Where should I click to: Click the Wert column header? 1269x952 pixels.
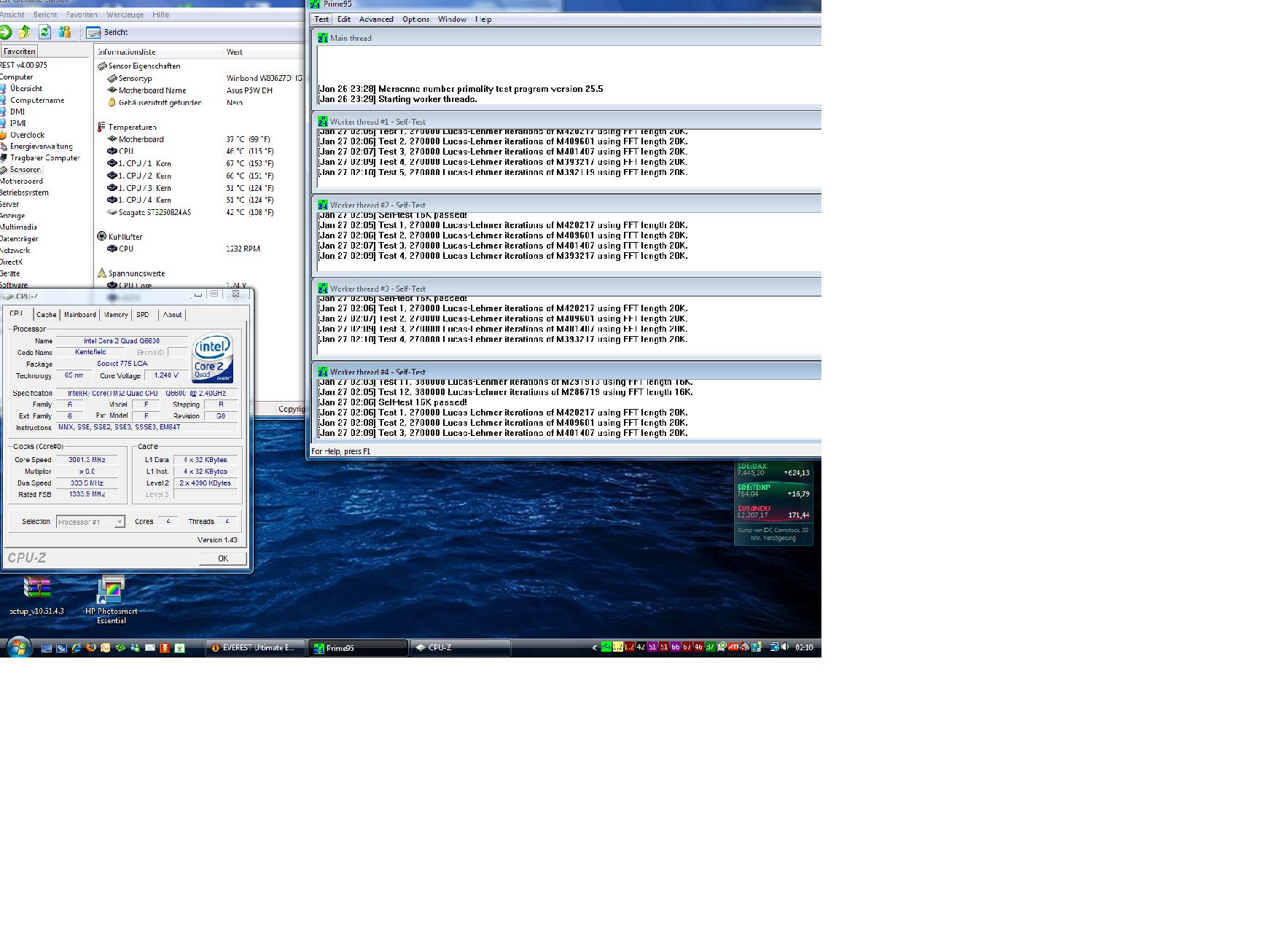(x=262, y=52)
